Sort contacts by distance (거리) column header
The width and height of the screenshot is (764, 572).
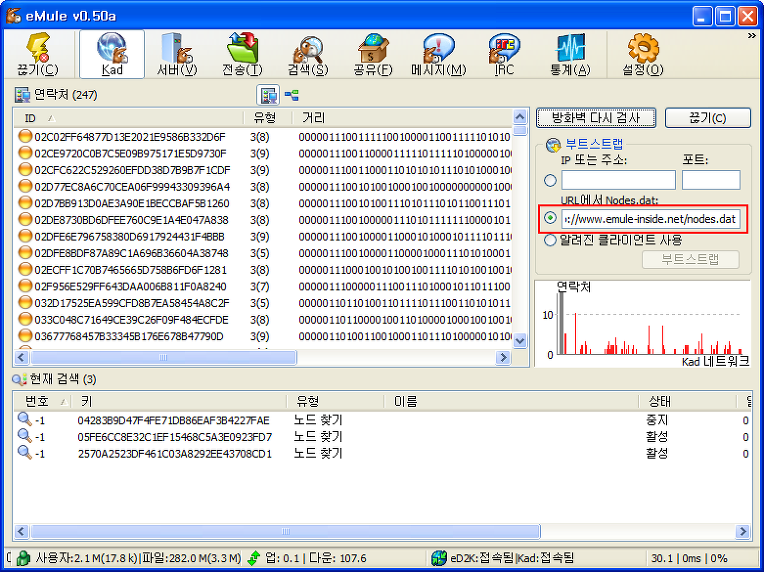click(x=402, y=118)
